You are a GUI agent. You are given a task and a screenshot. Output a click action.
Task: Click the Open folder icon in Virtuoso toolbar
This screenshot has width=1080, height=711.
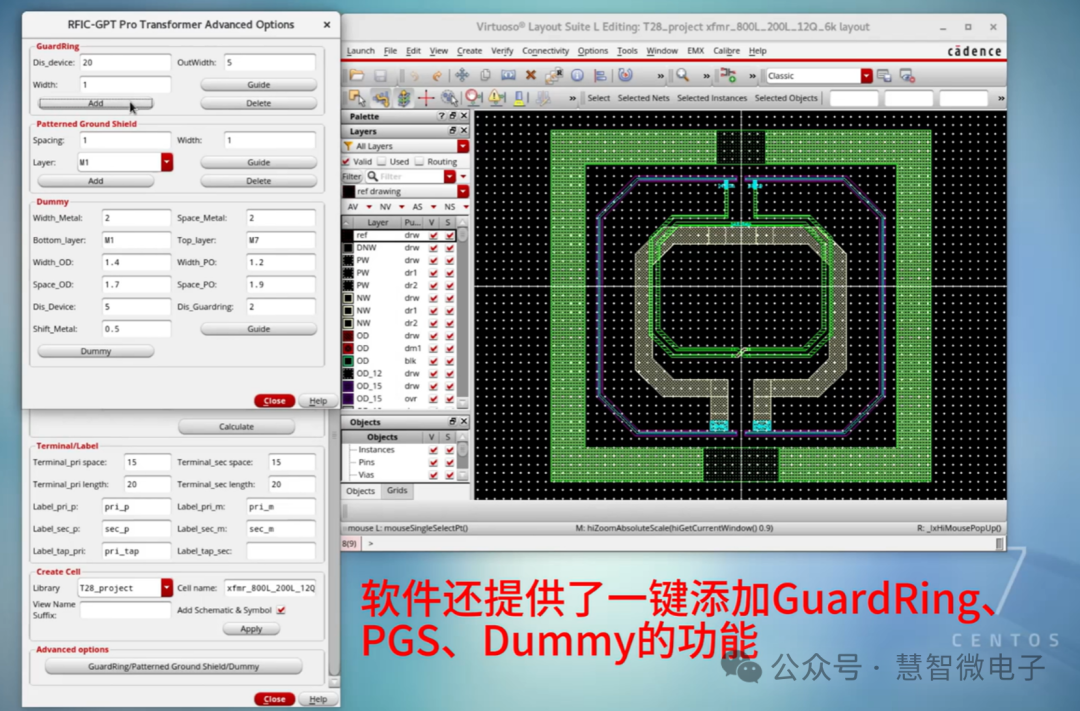[356, 75]
